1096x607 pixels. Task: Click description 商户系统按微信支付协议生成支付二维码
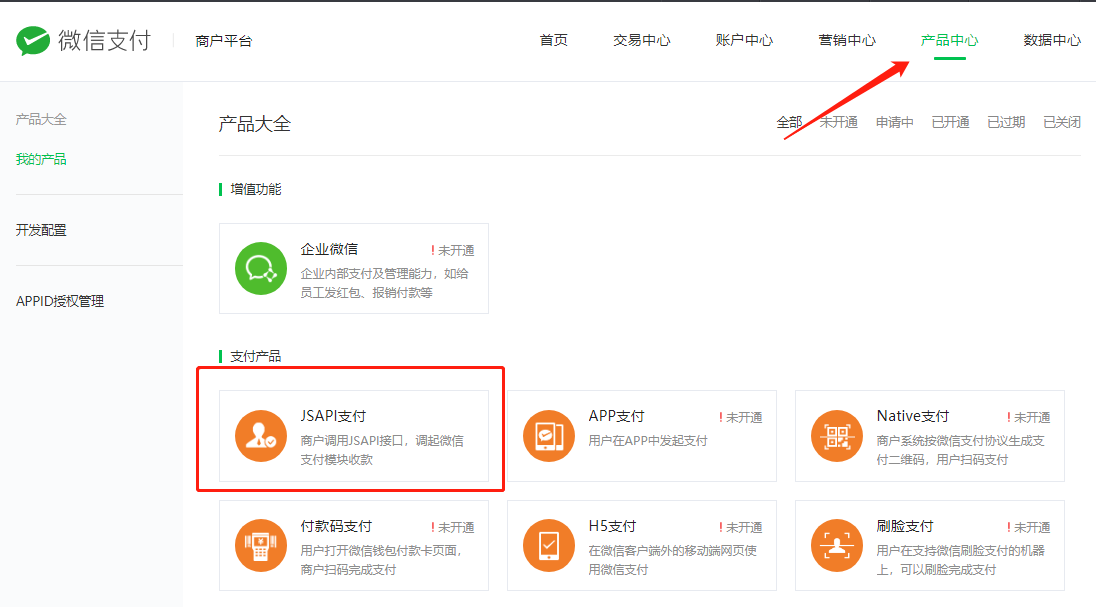coord(960,450)
